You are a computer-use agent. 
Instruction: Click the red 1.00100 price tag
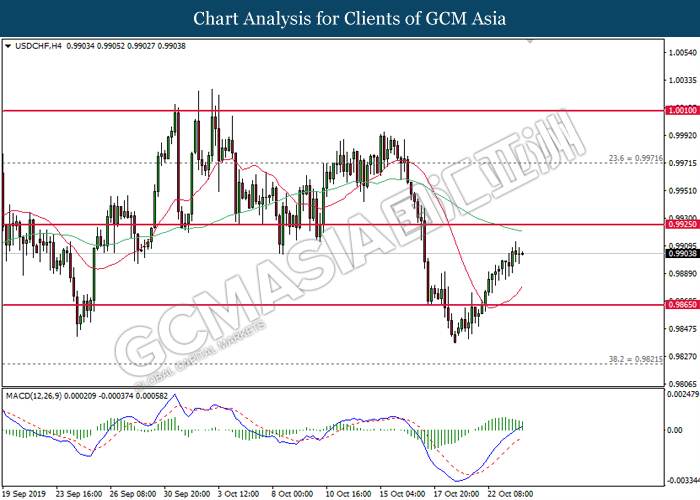click(x=681, y=112)
